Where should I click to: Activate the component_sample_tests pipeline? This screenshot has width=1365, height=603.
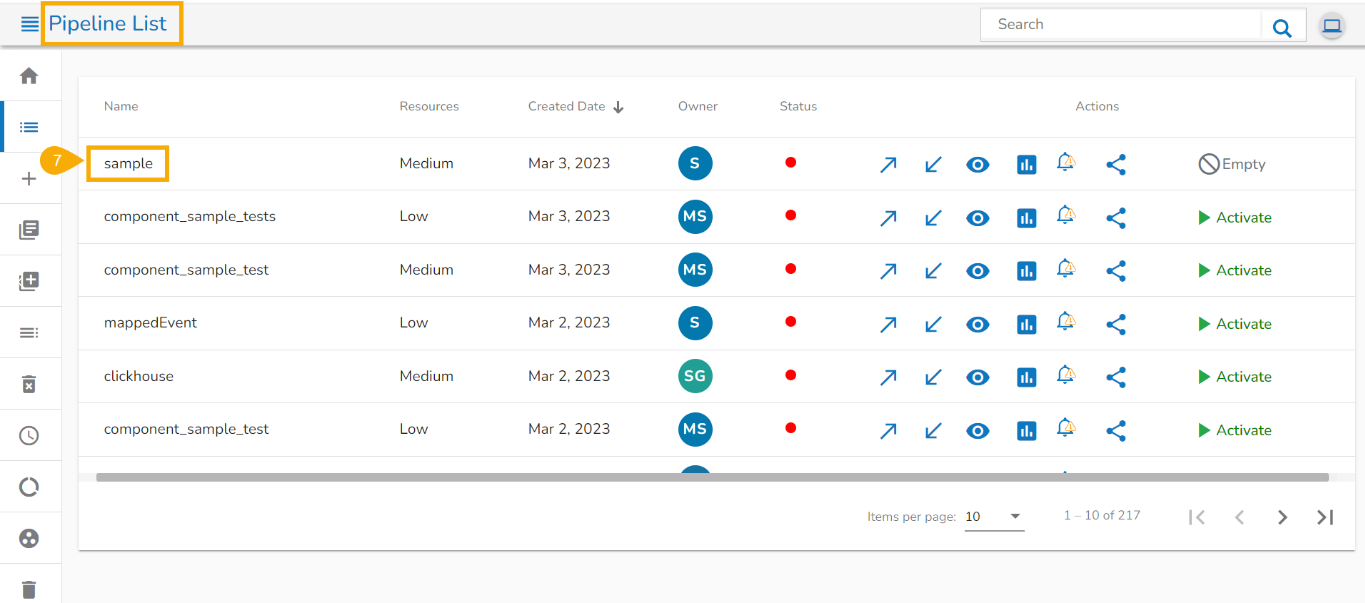click(x=1235, y=218)
